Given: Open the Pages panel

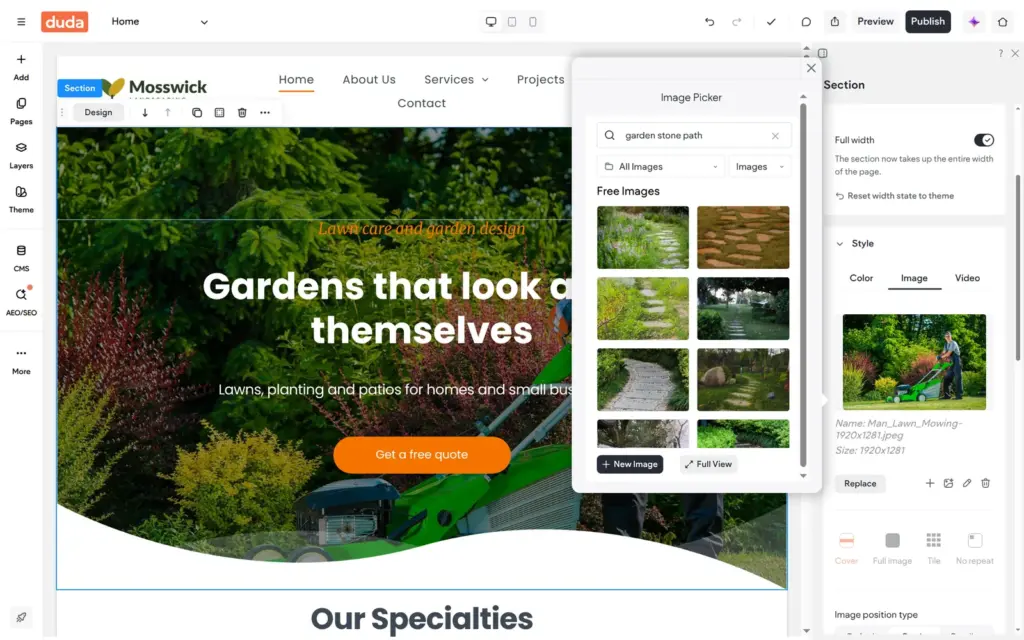Looking at the screenshot, I should 21,112.
